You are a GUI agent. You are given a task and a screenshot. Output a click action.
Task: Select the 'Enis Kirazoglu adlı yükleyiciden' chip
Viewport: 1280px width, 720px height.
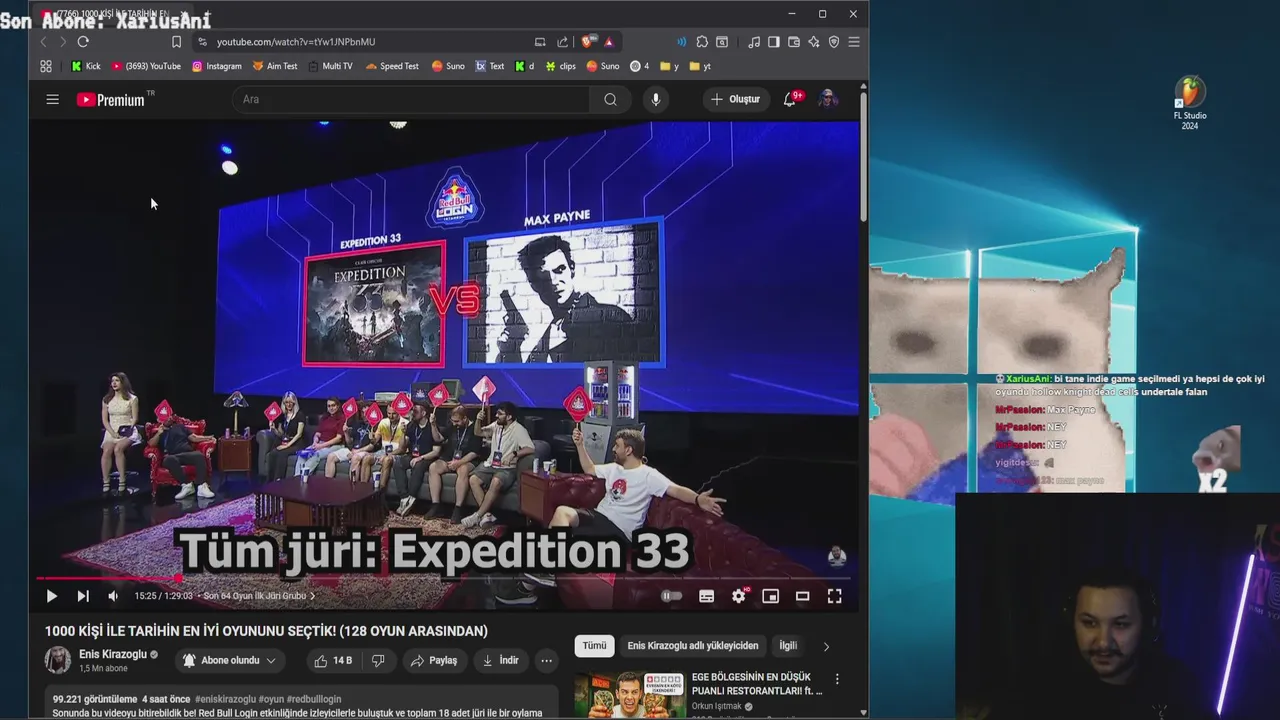click(693, 646)
